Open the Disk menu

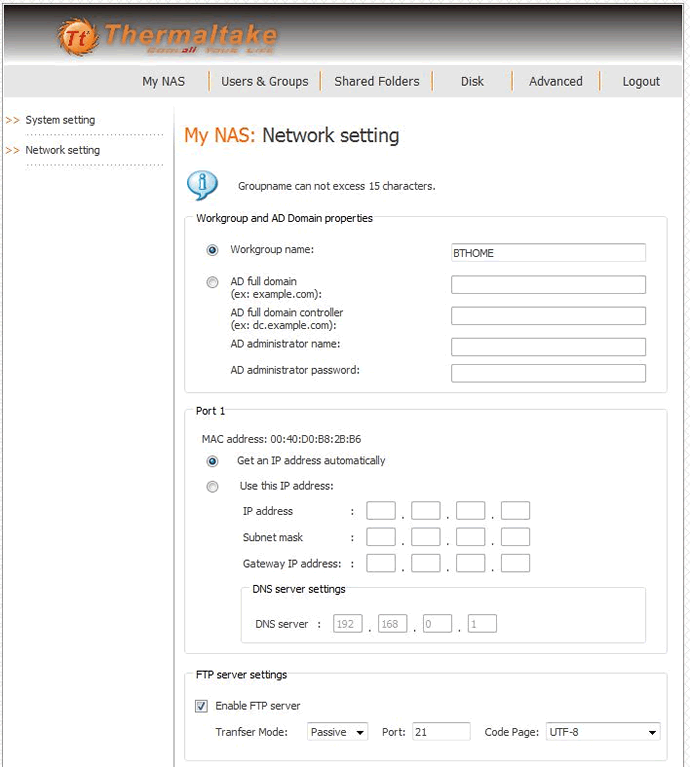coord(472,81)
